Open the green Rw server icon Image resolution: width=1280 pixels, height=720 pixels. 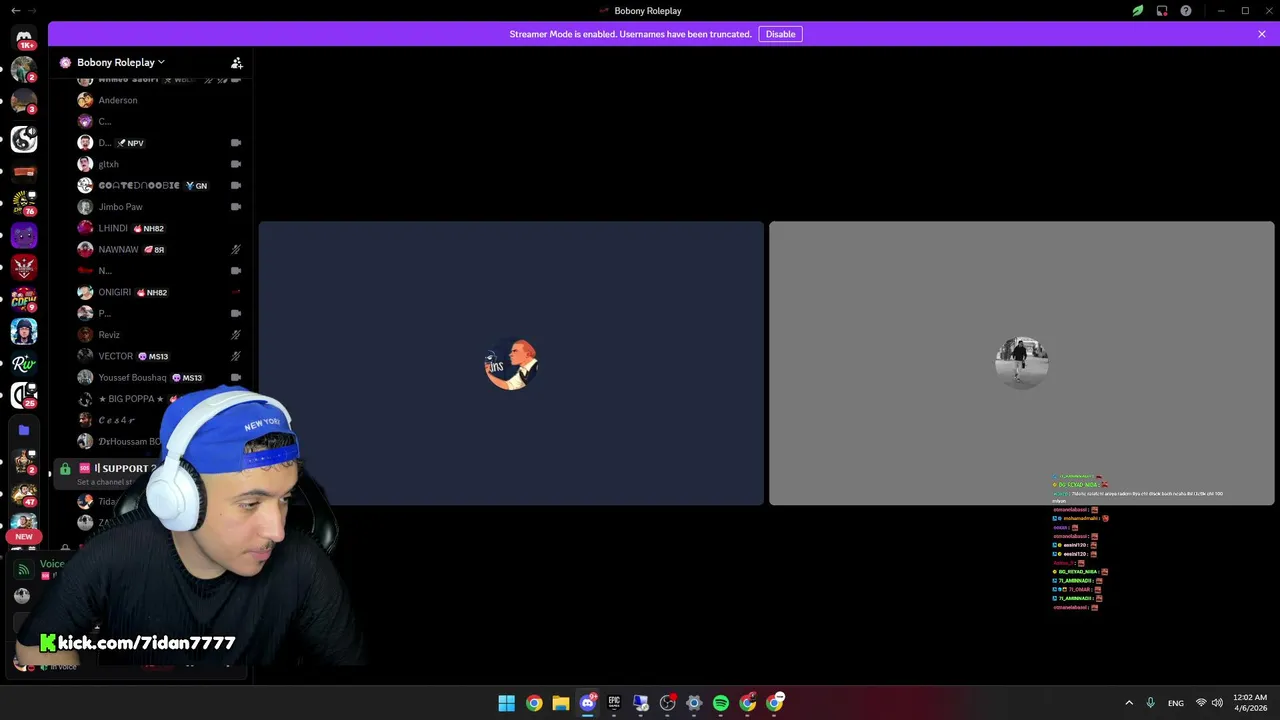pos(24,363)
